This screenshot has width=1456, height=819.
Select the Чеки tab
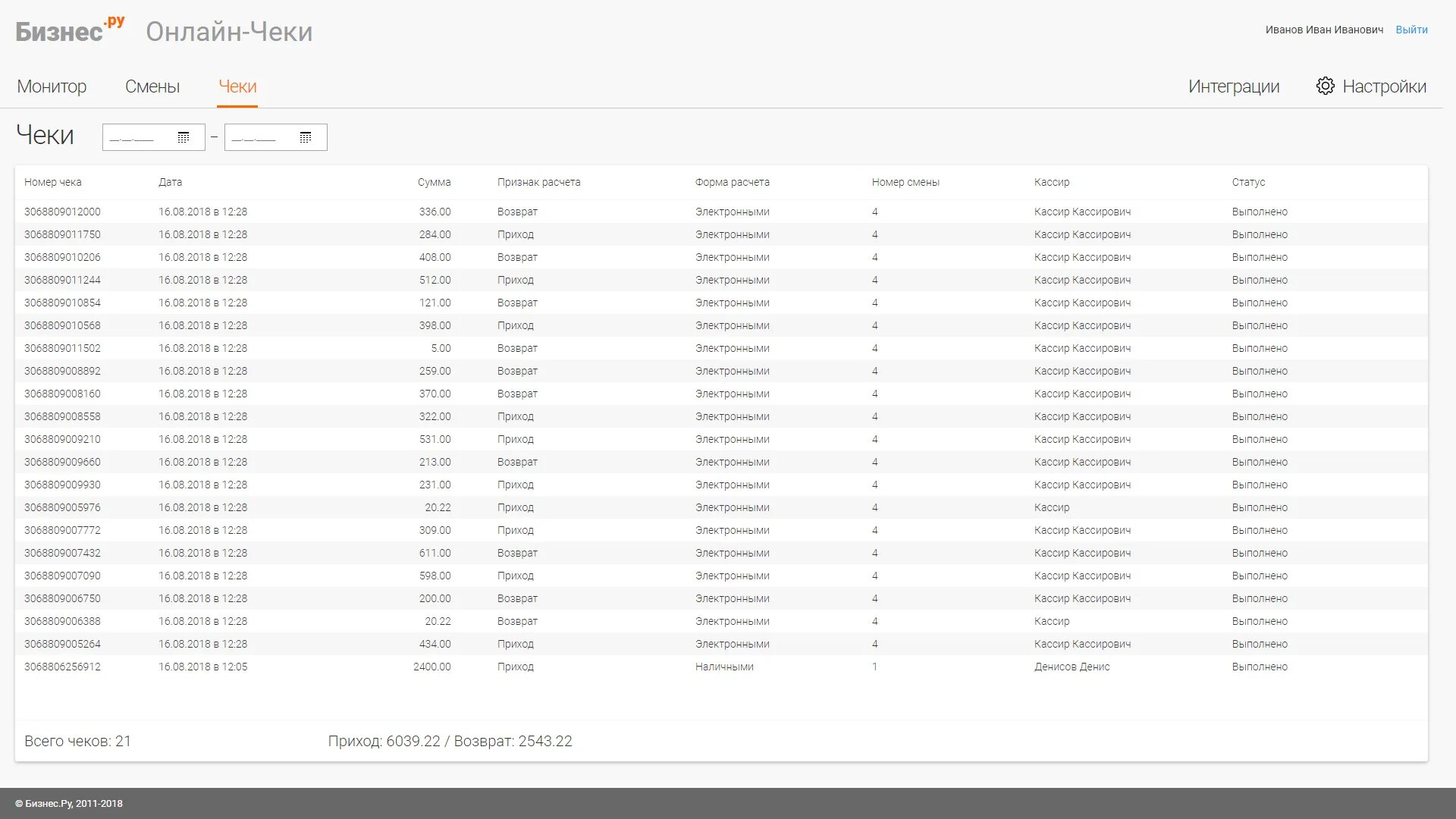(237, 86)
